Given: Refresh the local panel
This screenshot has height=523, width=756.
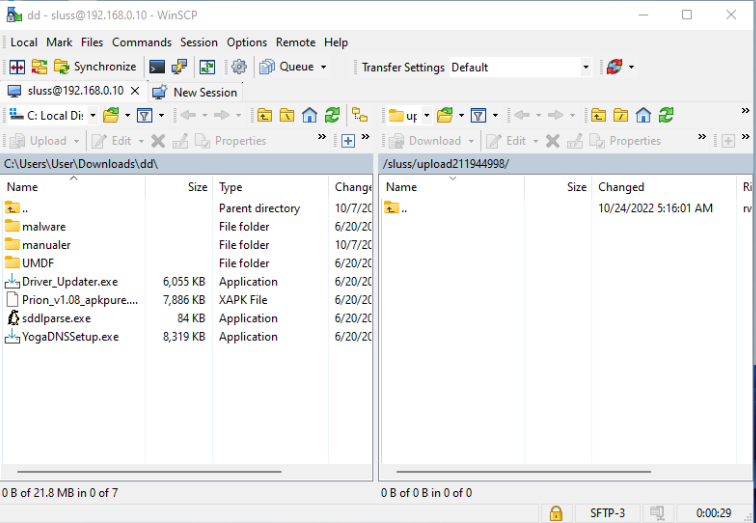Looking at the screenshot, I should 332,116.
